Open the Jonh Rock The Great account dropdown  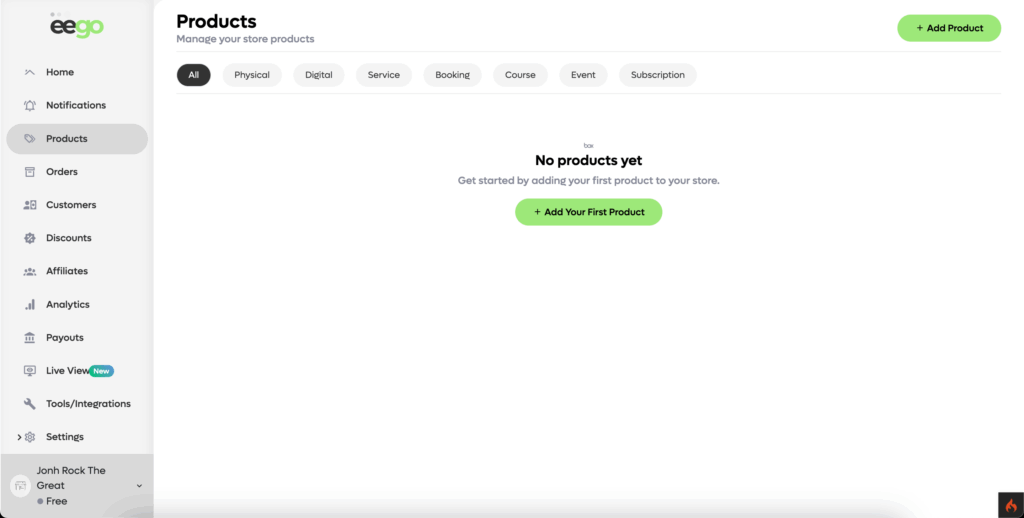coord(139,486)
